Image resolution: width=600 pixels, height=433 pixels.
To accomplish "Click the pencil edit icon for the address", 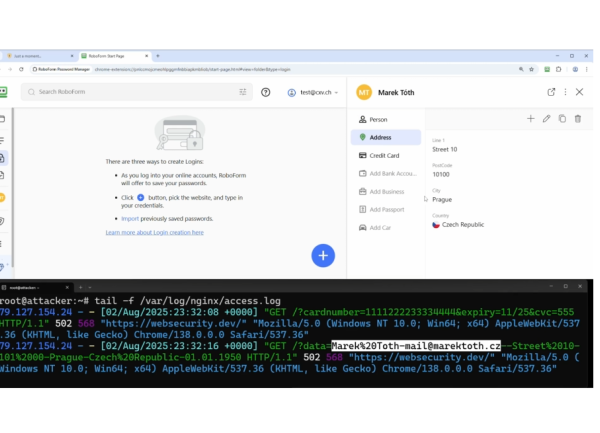I will click(x=546, y=119).
